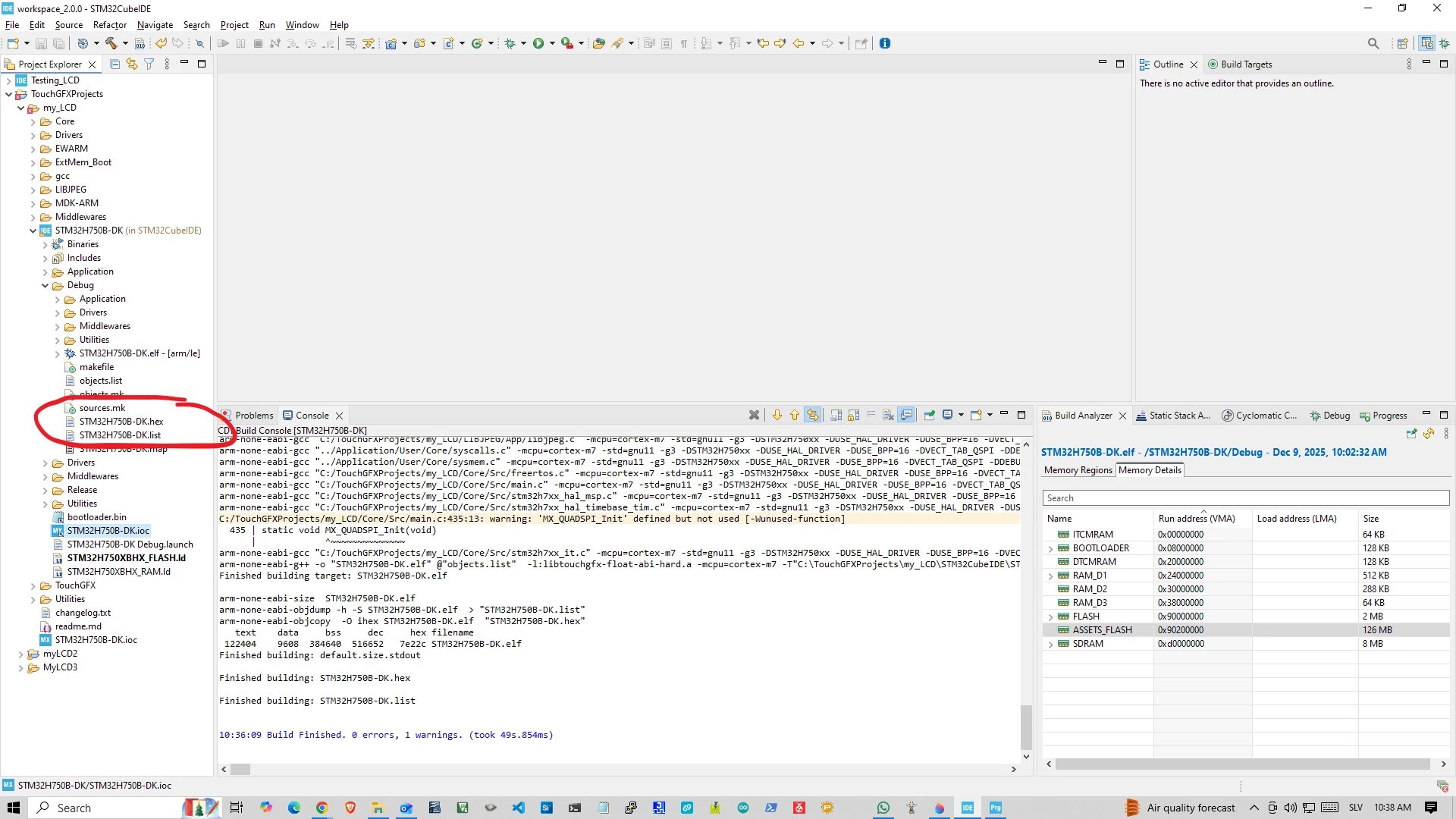
Task: Expand the Core folder
Action: [x=33, y=121]
